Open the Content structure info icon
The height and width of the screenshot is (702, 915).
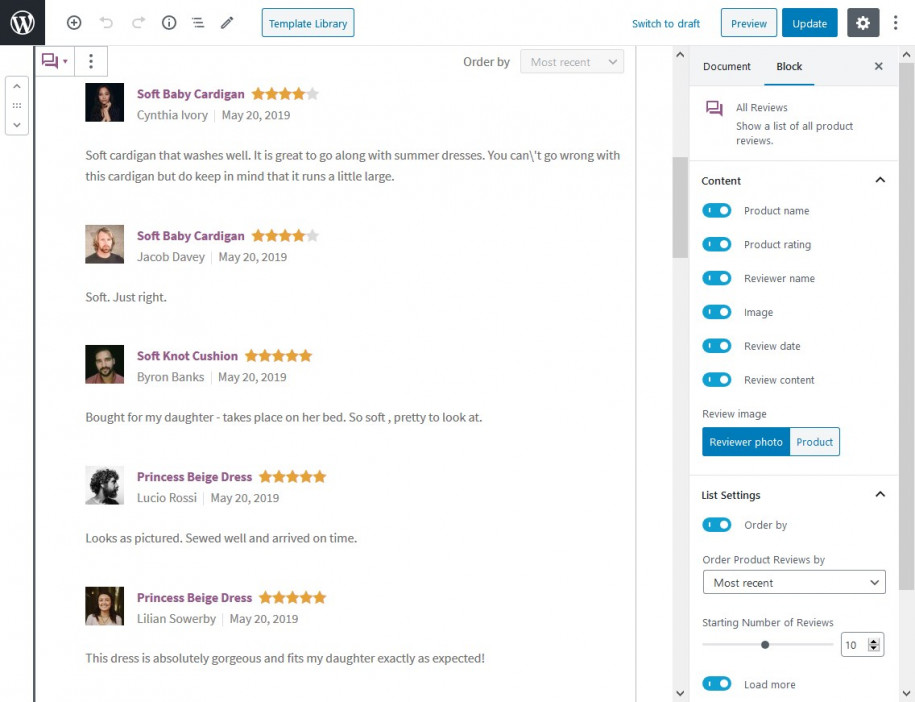click(168, 22)
